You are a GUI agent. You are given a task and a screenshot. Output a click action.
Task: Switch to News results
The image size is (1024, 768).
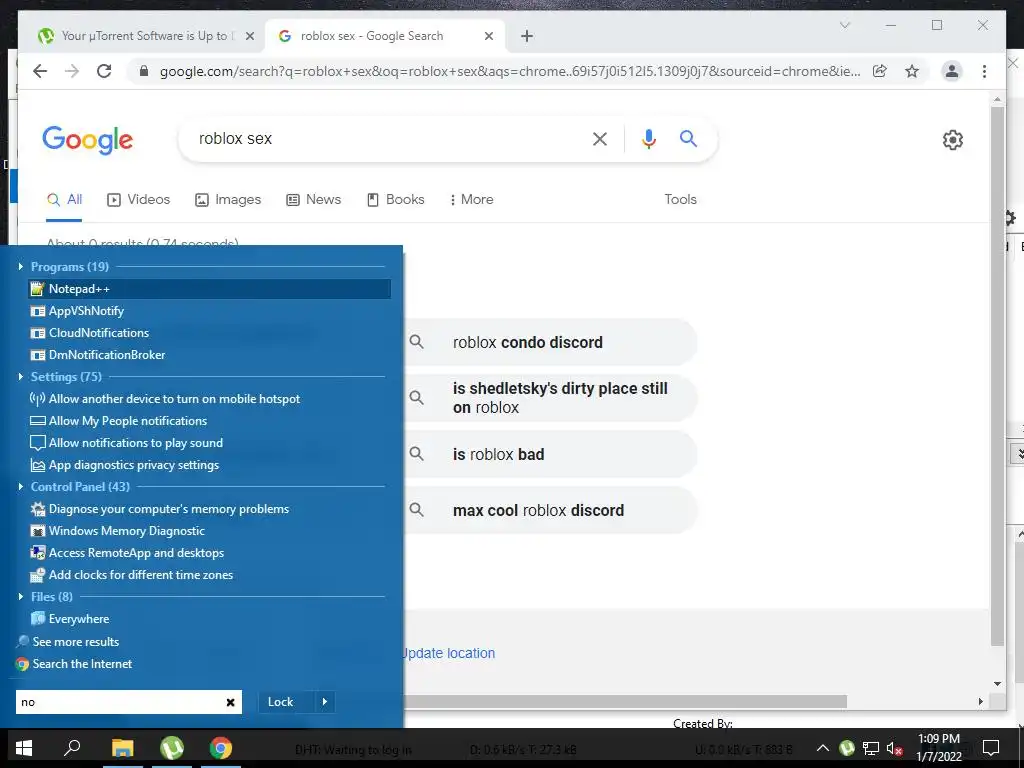tap(313, 200)
